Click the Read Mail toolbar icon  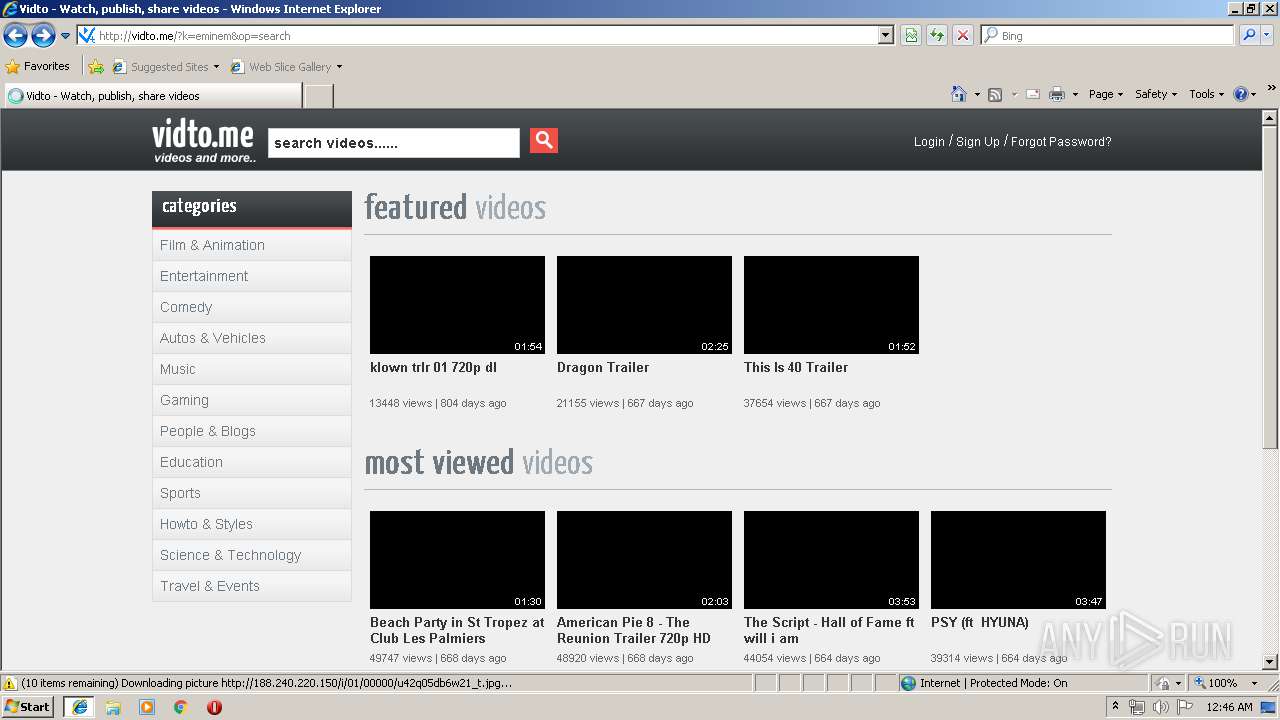[1033, 94]
